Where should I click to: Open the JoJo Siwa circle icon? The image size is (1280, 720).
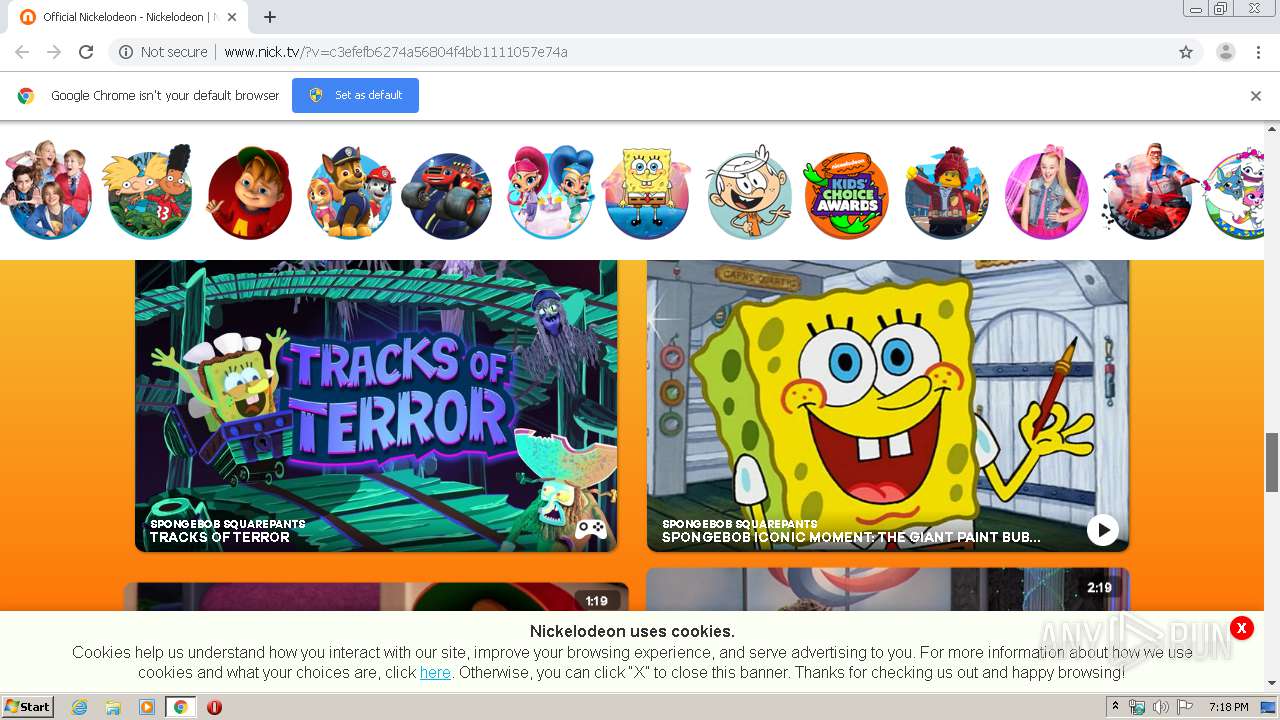1046,195
